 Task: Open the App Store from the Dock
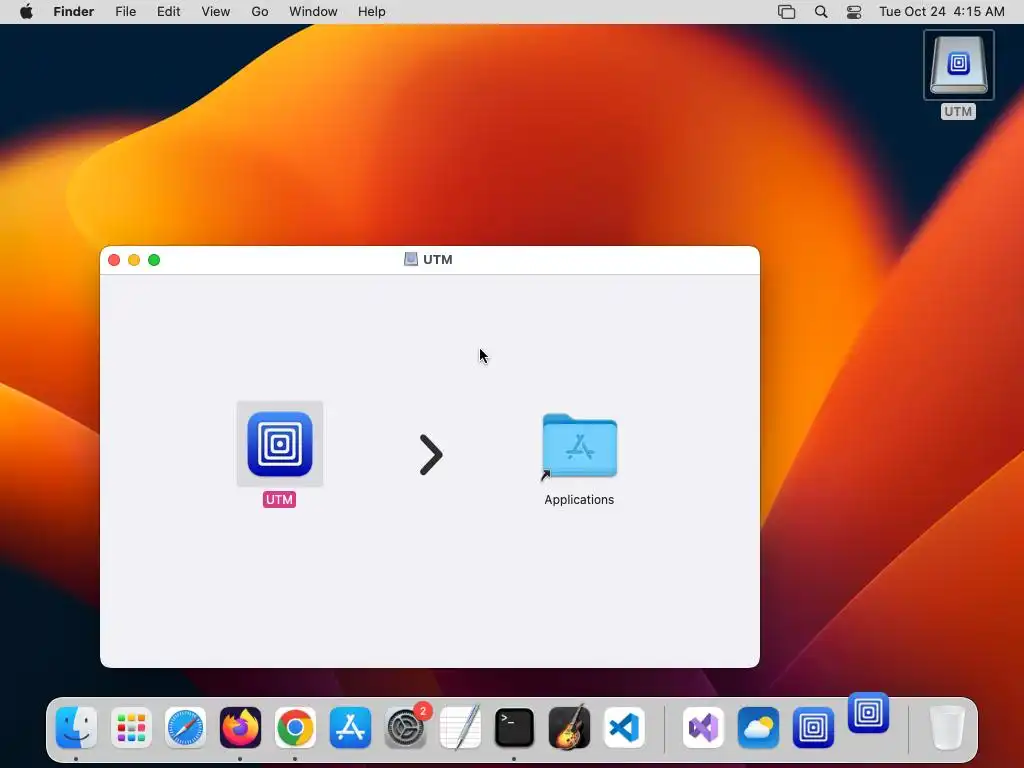[350, 728]
